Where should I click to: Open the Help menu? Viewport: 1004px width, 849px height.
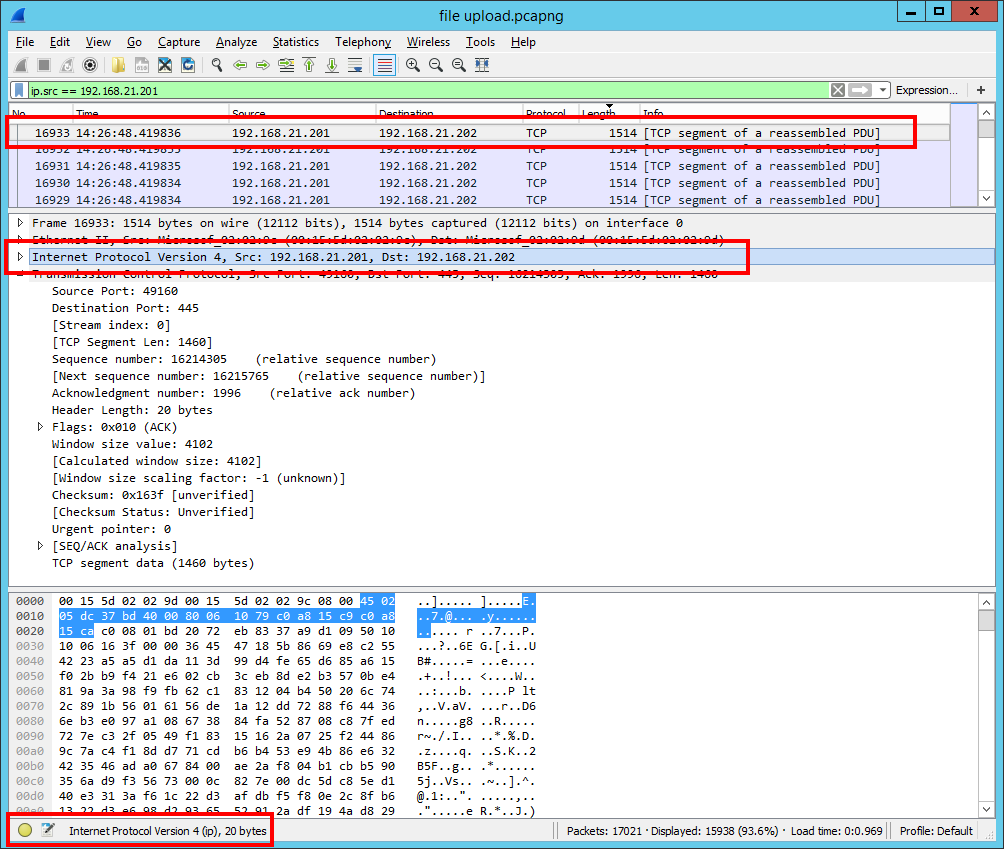[x=522, y=42]
